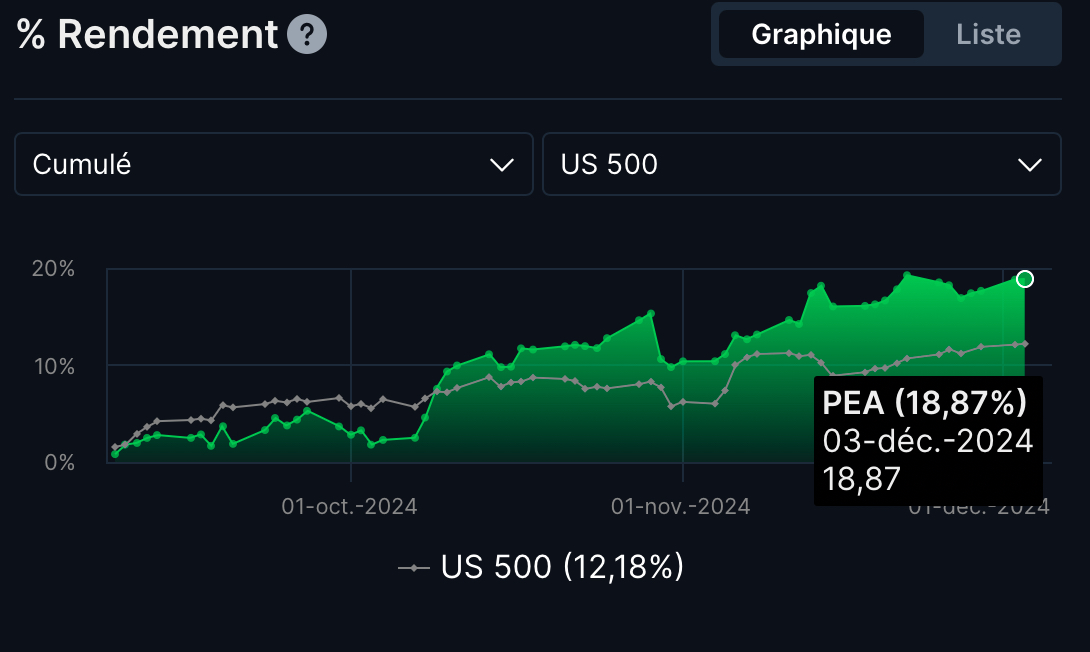Click the highlighted PEA data point for 03-déc.-2024
The height and width of the screenshot is (652, 1090).
[x=1025, y=279]
